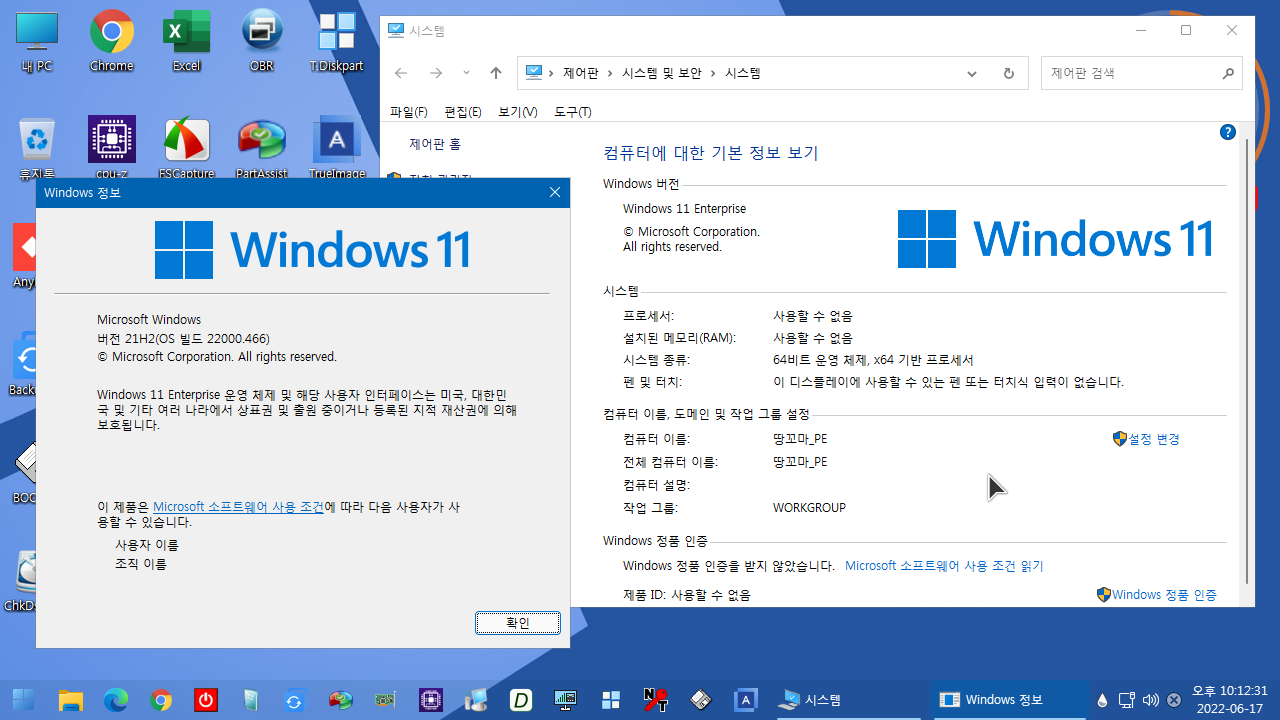Click the vertical scrollbar in 시스템 window
This screenshot has height=720, width=1280.
pos(1247,360)
